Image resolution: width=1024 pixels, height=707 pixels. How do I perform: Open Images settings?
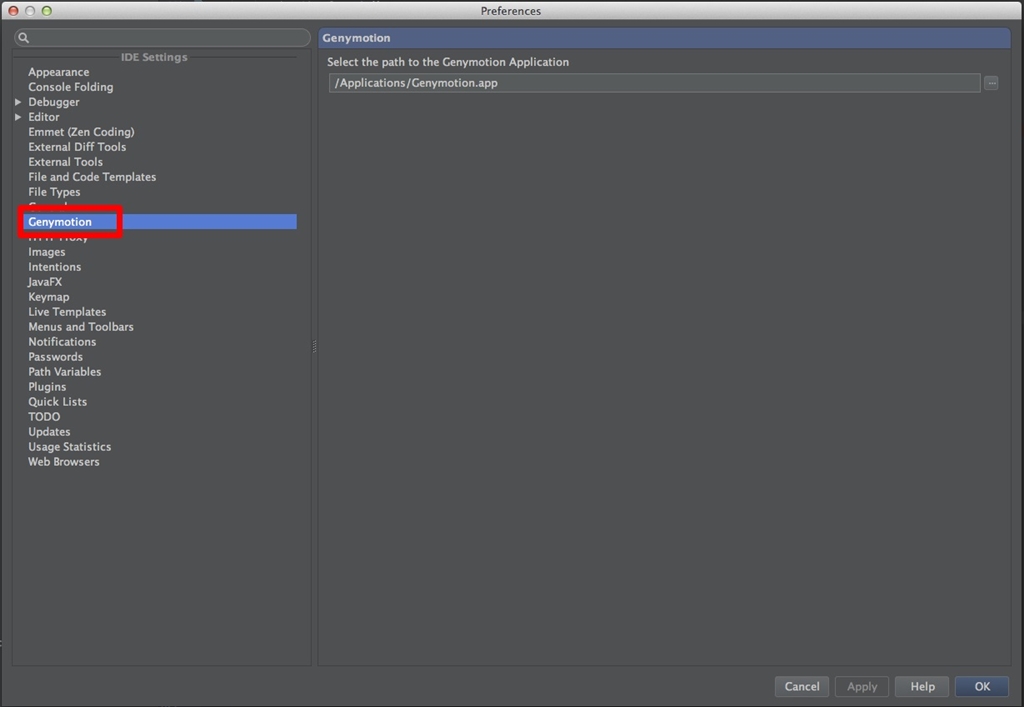tap(46, 252)
